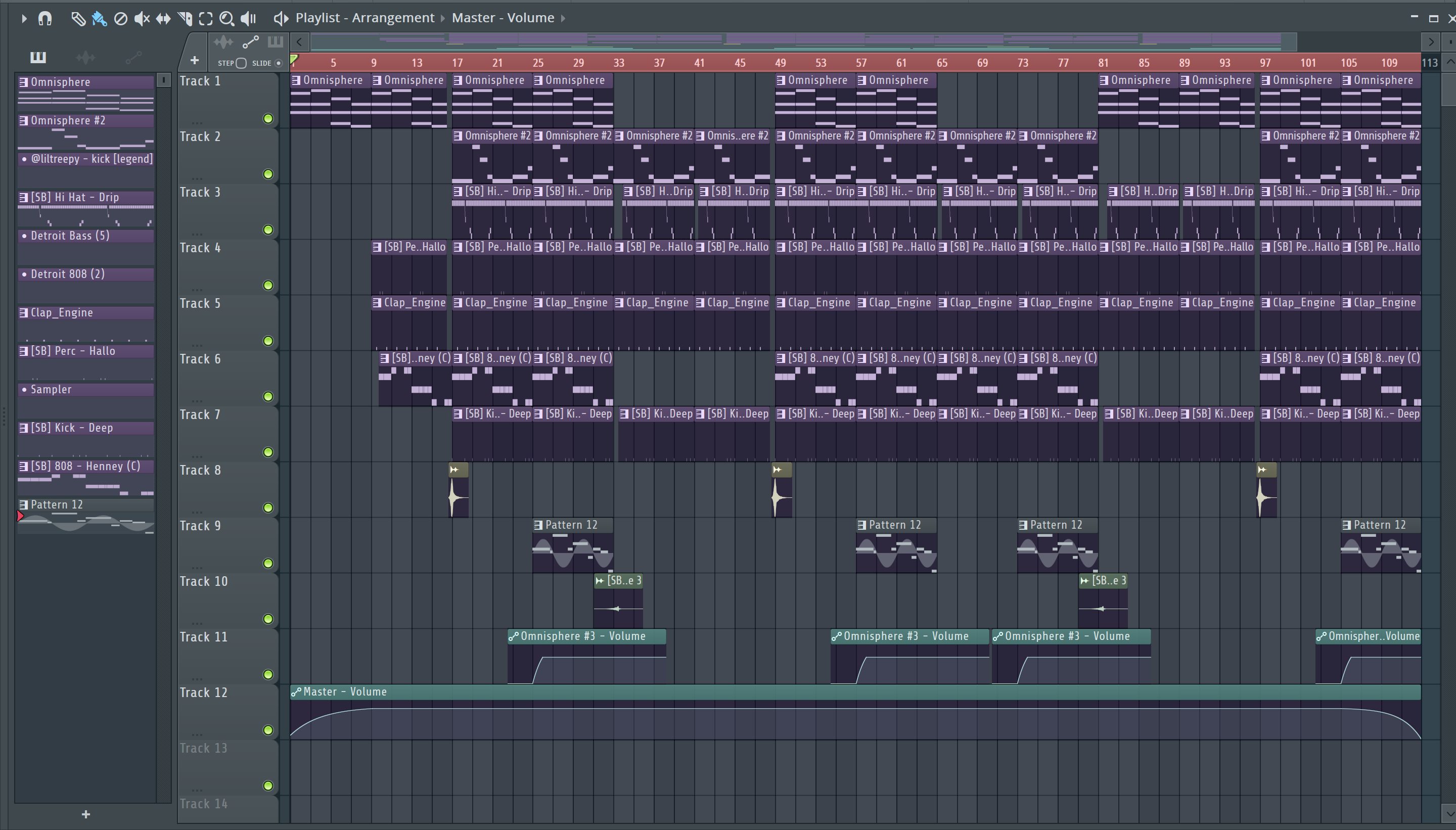Viewport: 1456px width, 830px height.
Task: Choose the Select tool
Action: pos(206,19)
